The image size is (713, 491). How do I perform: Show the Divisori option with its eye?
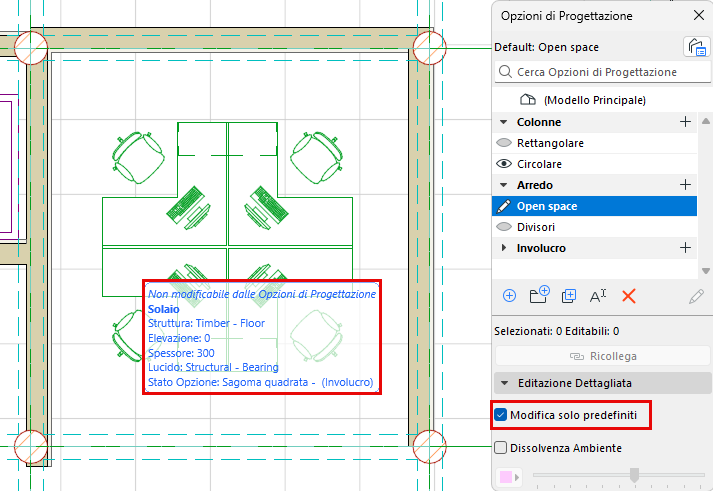(504, 226)
